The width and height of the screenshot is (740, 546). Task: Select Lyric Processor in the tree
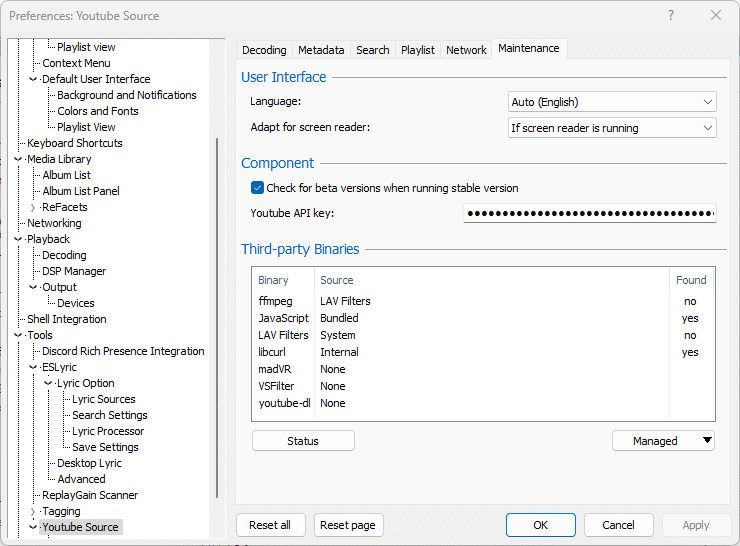(x=108, y=431)
